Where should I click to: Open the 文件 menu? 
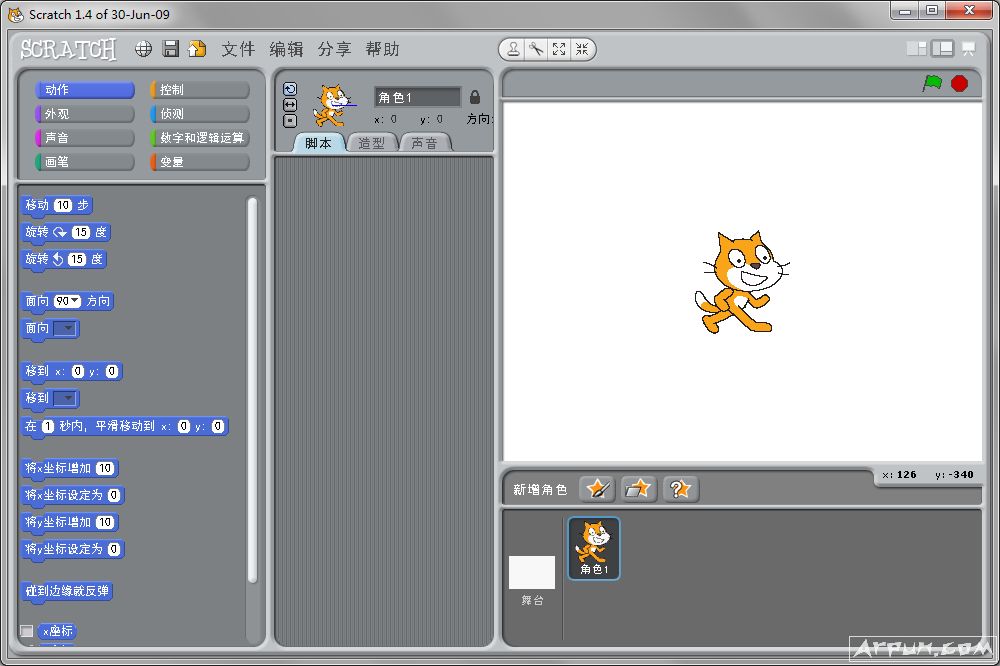pos(238,49)
